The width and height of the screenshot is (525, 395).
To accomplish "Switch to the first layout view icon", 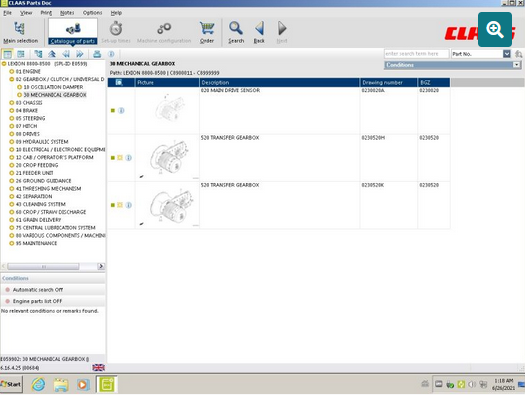I will click(7, 54).
